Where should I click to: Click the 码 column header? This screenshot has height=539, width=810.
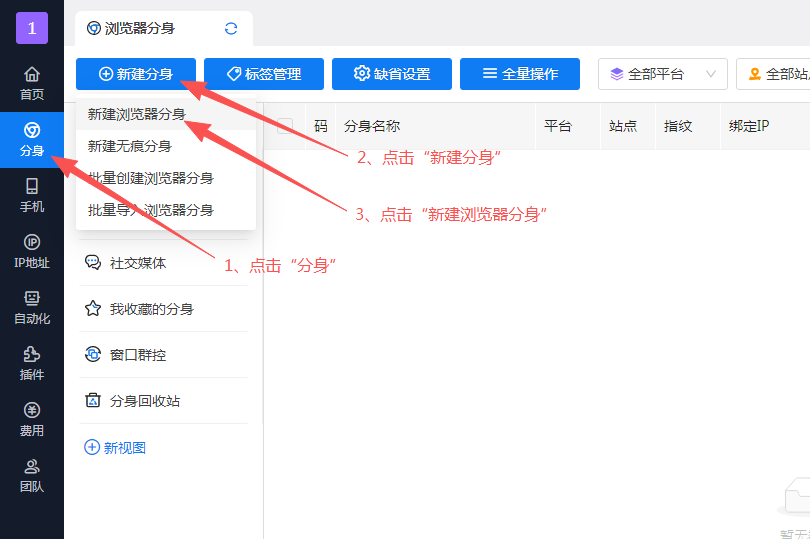[321, 126]
